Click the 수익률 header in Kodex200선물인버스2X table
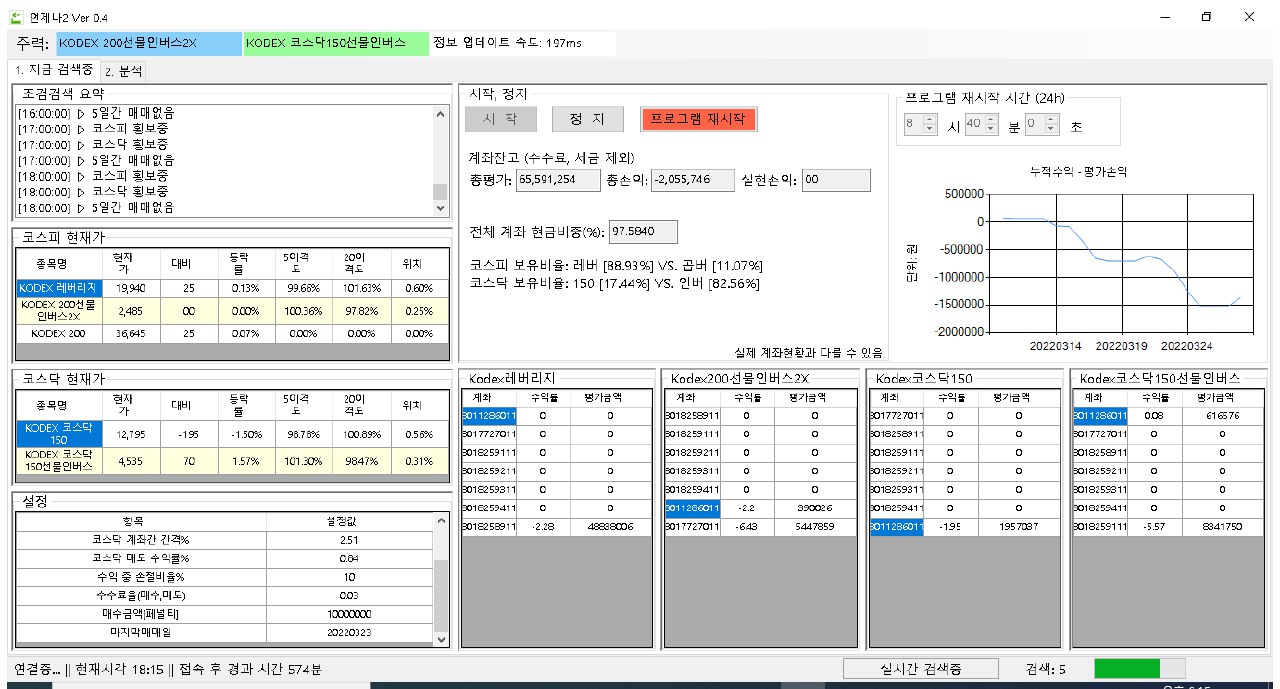This screenshot has width=1280, height=689. [x=746, y=397]
